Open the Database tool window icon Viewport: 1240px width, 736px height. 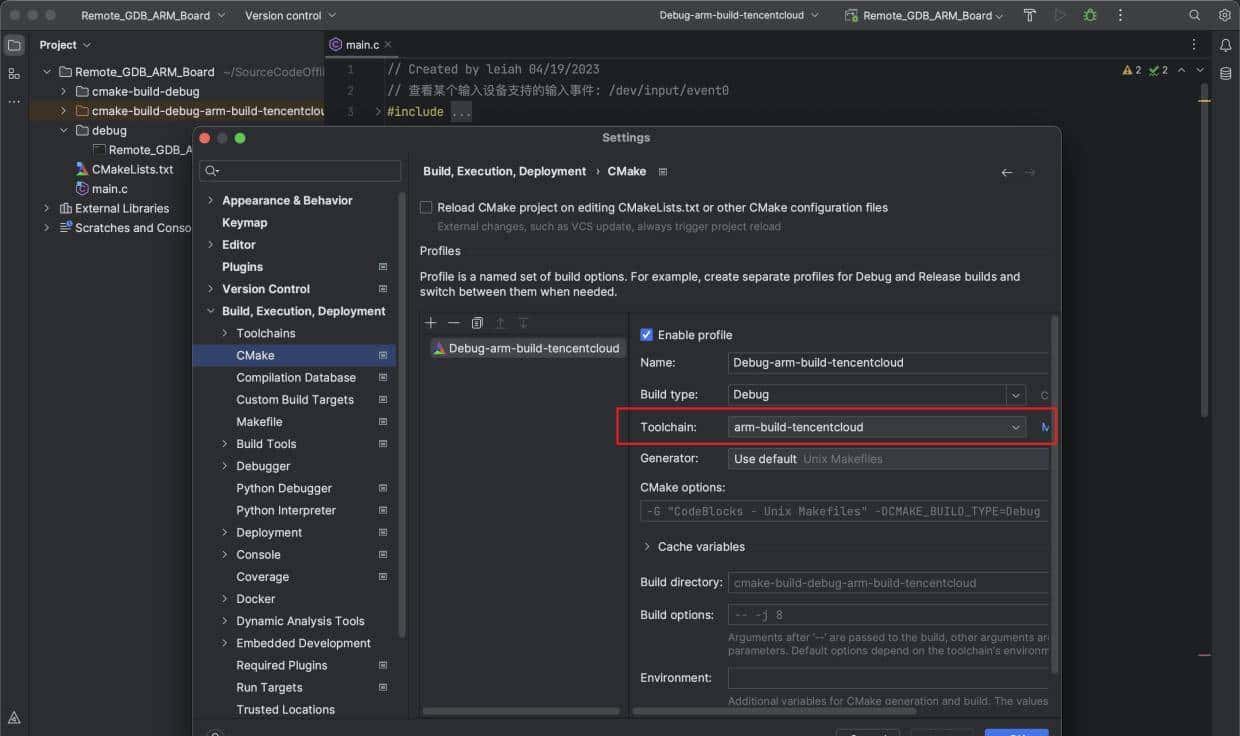pyautogui.click(x=1225, y=74)
